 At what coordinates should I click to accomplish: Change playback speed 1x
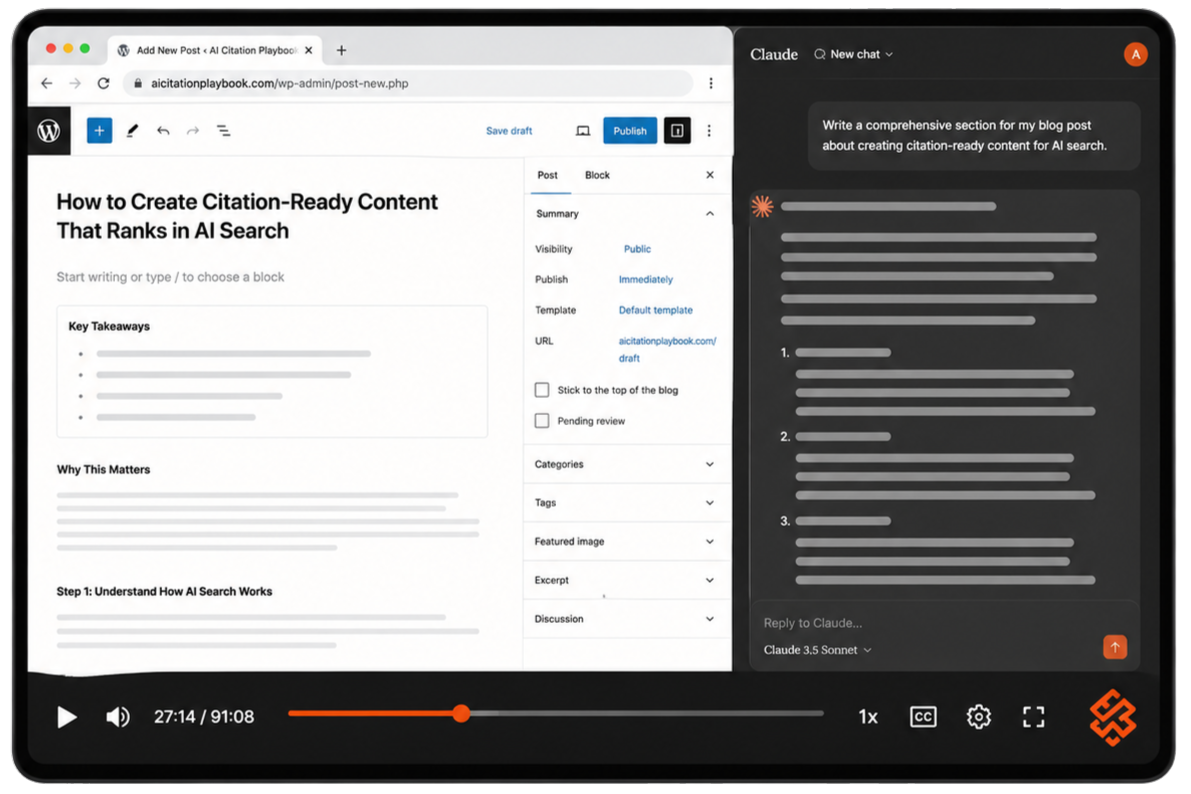[x=867, y=716]
